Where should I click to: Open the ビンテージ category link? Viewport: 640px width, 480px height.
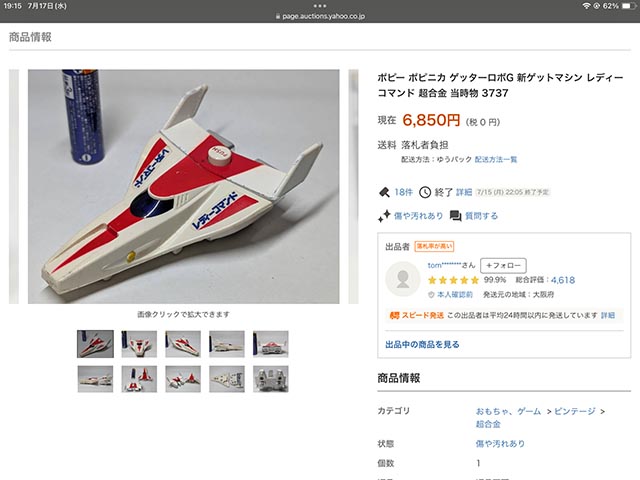point(575,411)
